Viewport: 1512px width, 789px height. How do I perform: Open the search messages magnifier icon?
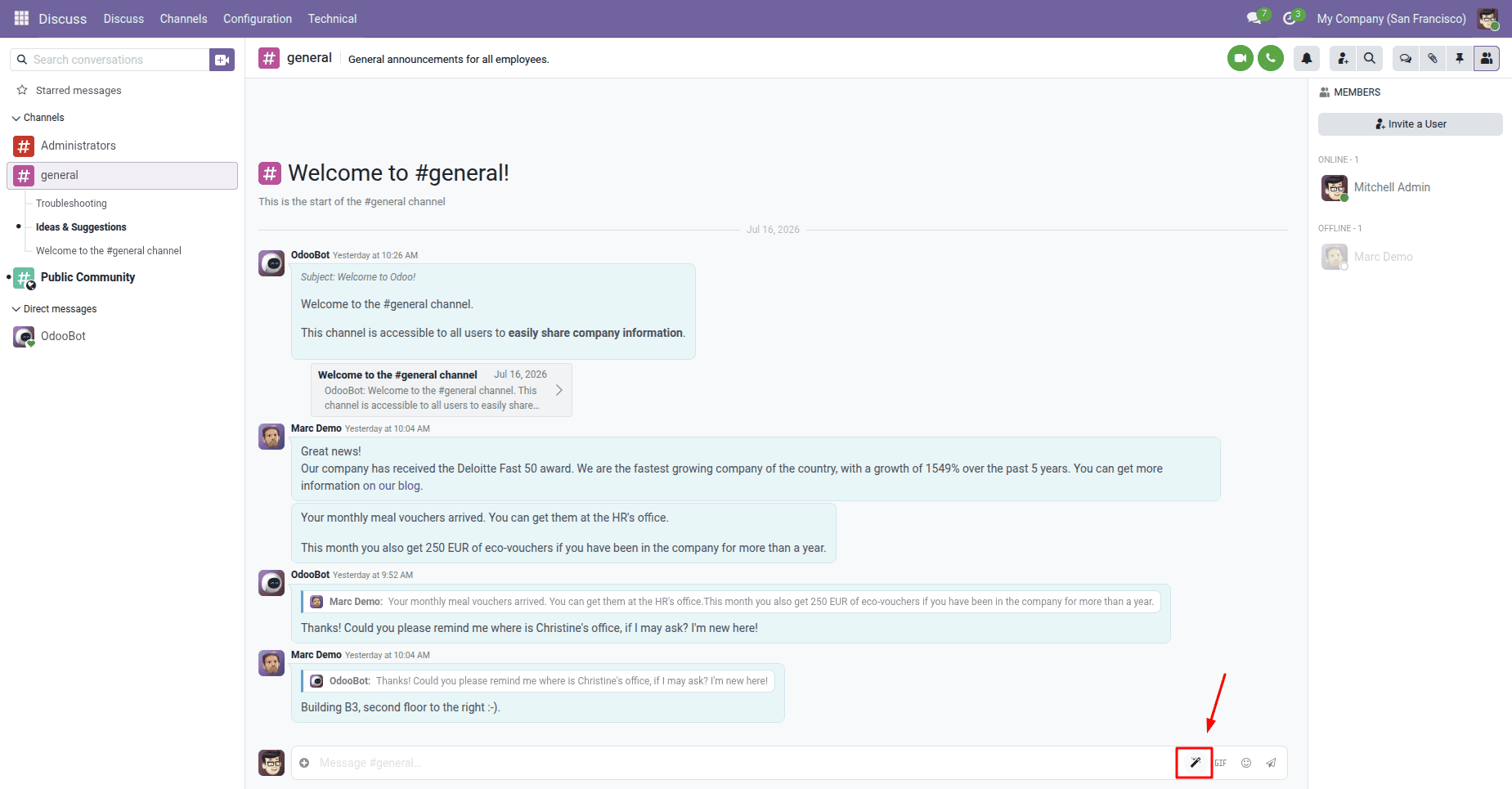tap(1369, 58)
